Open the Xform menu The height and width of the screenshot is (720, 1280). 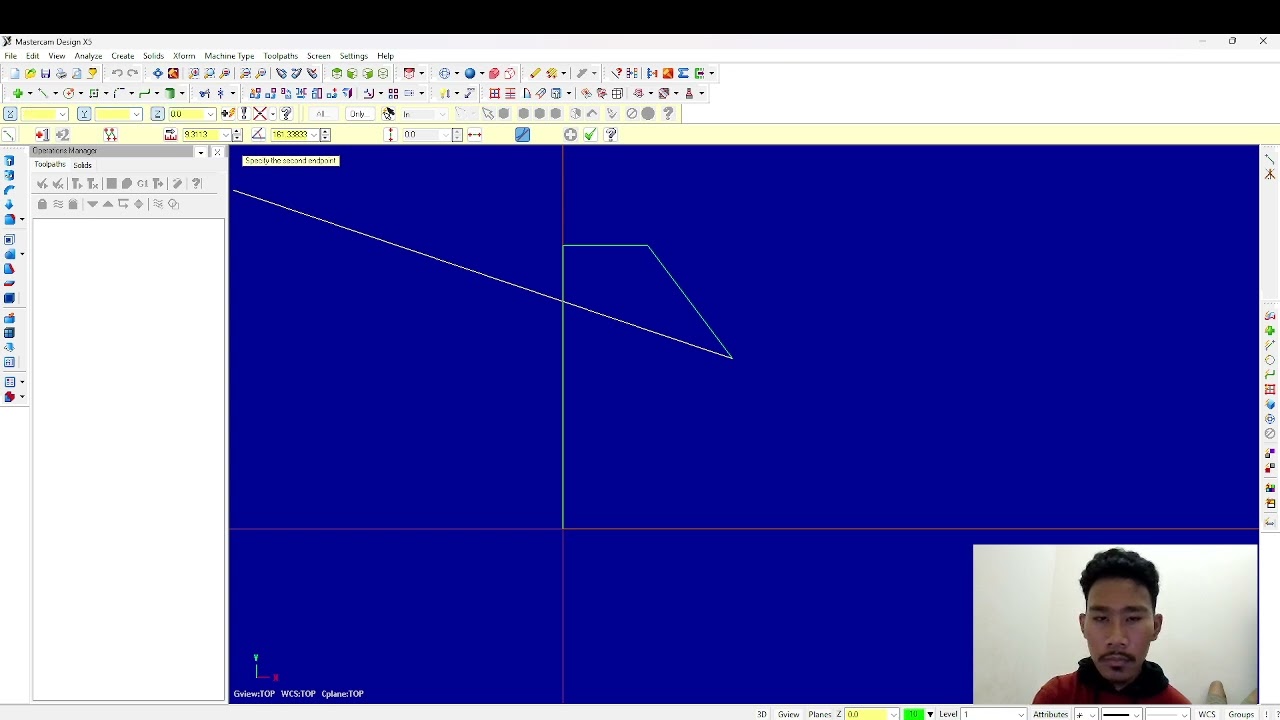point(184,56)
